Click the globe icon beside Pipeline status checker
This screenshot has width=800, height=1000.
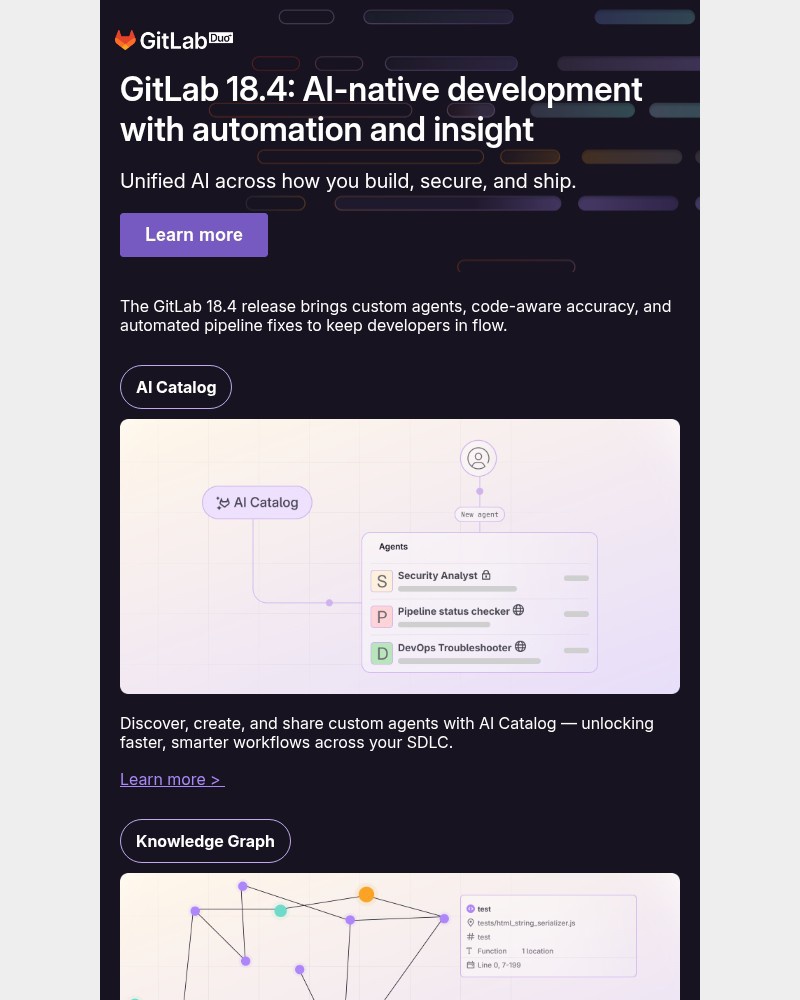point(518,610)
